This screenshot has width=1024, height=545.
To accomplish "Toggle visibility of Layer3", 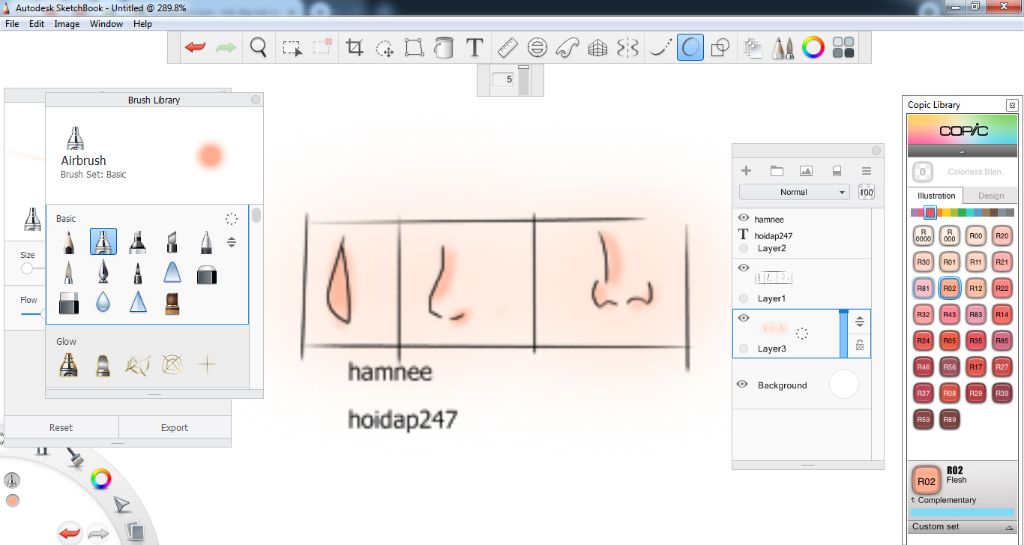I will coord(743,318).
